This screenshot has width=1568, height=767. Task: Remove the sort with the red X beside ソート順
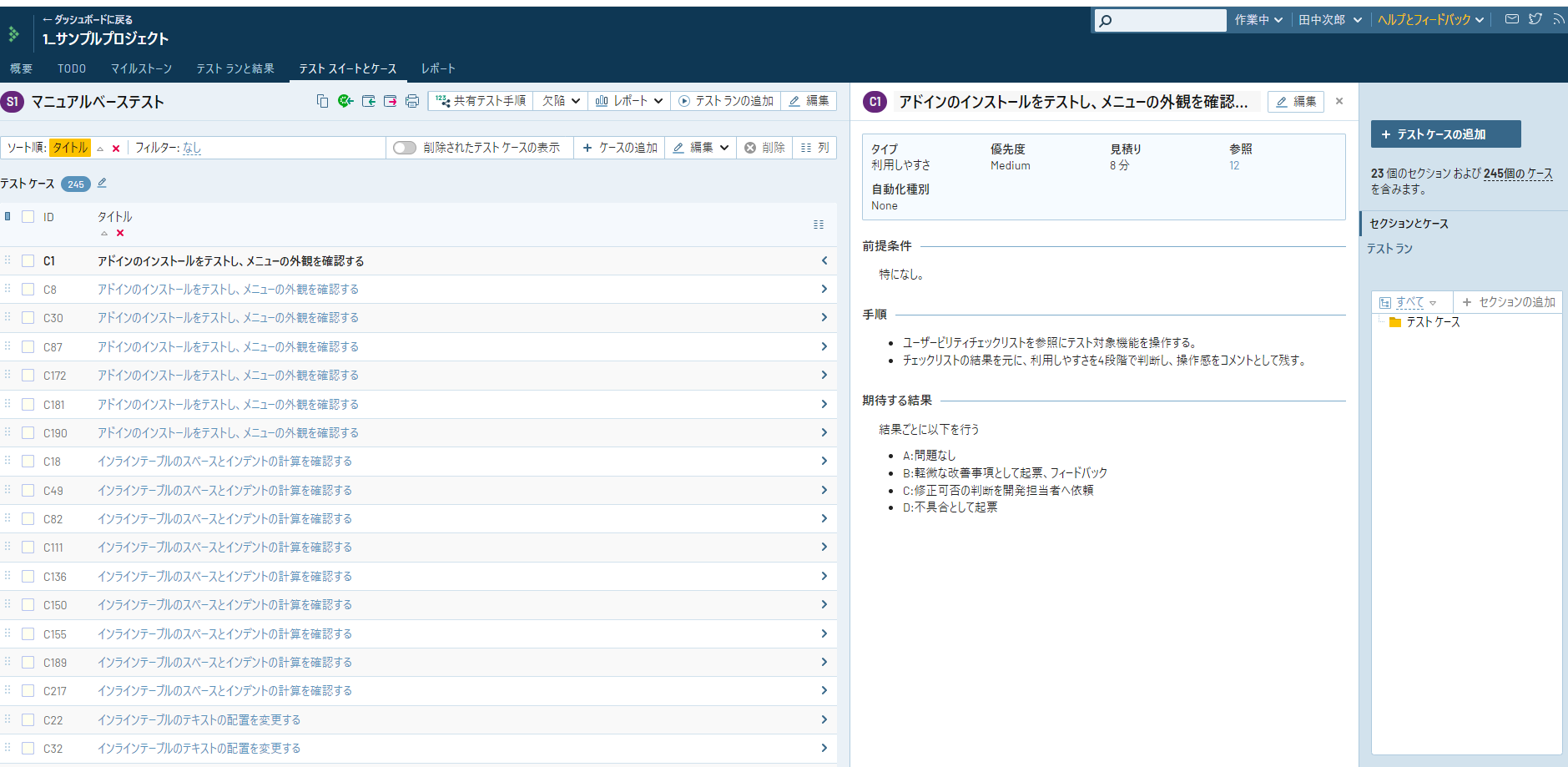coord(116,149)
